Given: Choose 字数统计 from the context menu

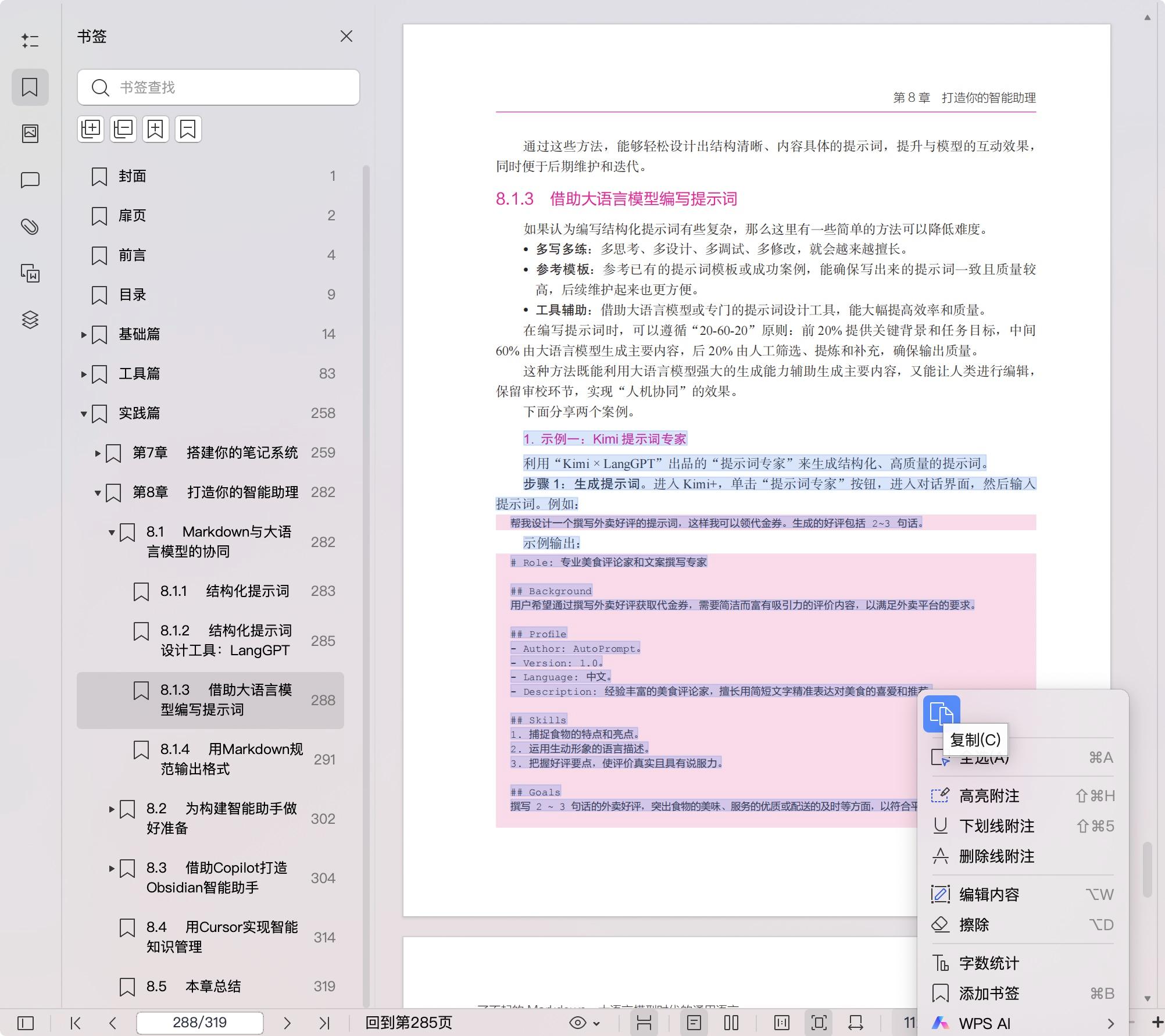Looking at the screenshot, I should [x=988, y=963].
